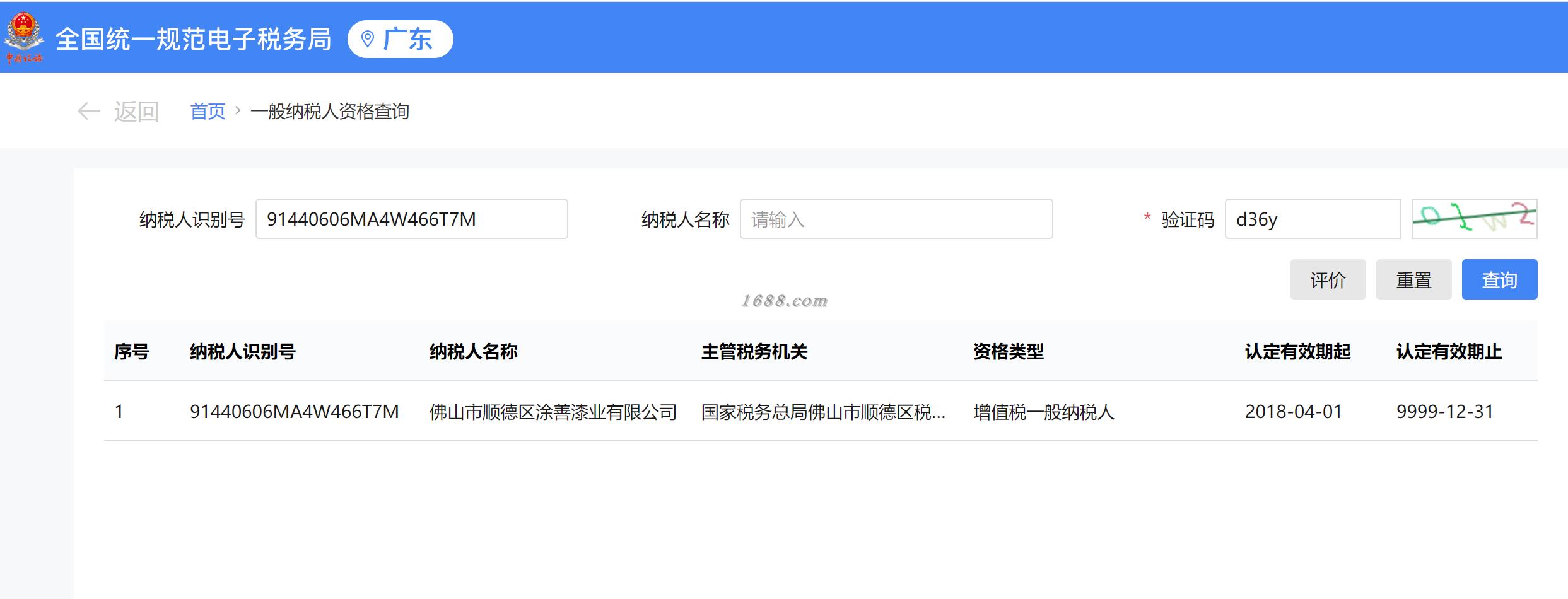Click the end date 9999-12-31
The height and width of the screenshot is (599, 1568).
[1445, 412]
